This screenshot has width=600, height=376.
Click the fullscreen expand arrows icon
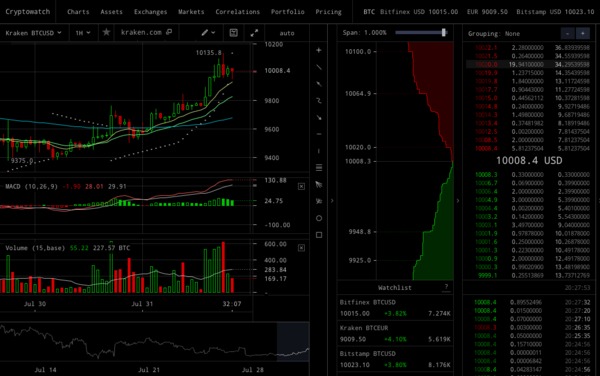click(x=254, y=33)
